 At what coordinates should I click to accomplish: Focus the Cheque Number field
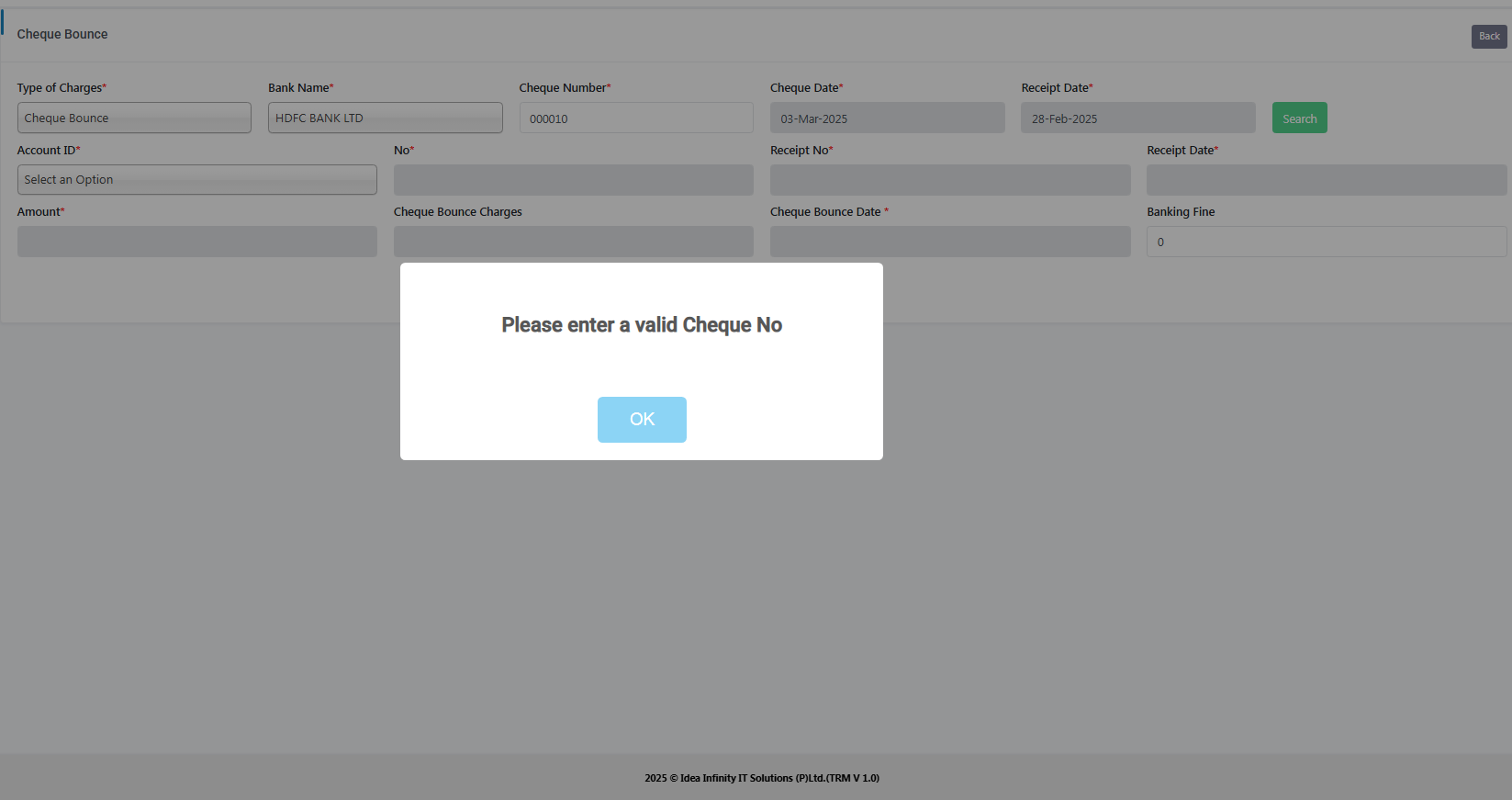tap(636, 118)
